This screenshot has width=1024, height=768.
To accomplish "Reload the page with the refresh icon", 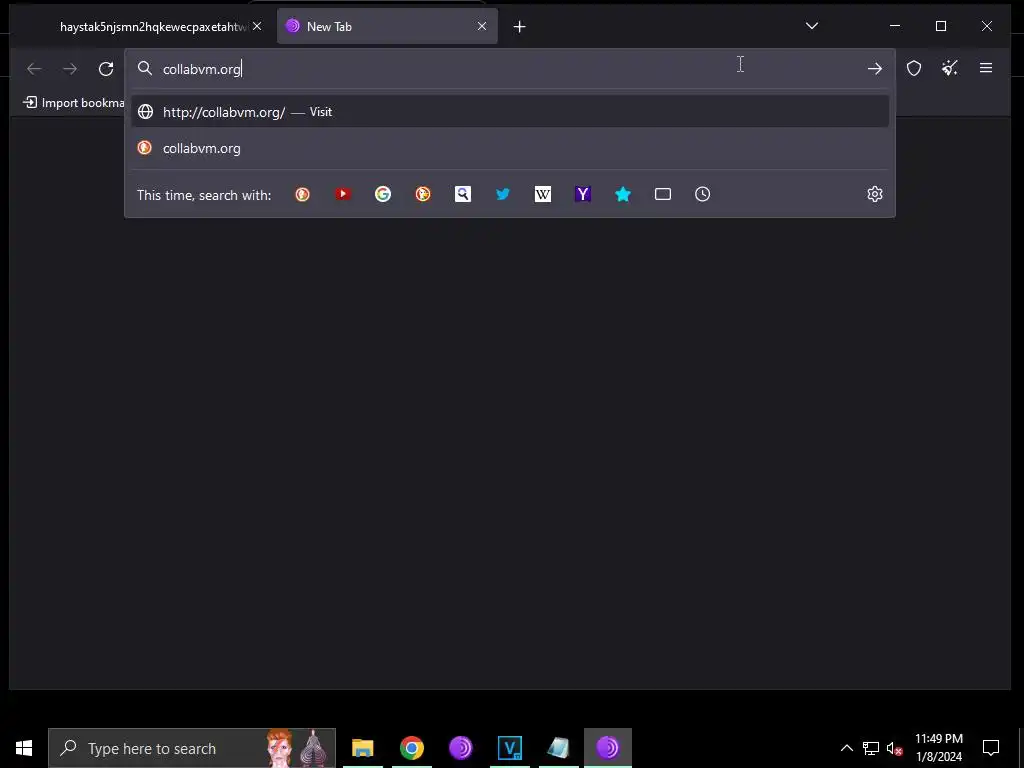I will click(106, 69).
